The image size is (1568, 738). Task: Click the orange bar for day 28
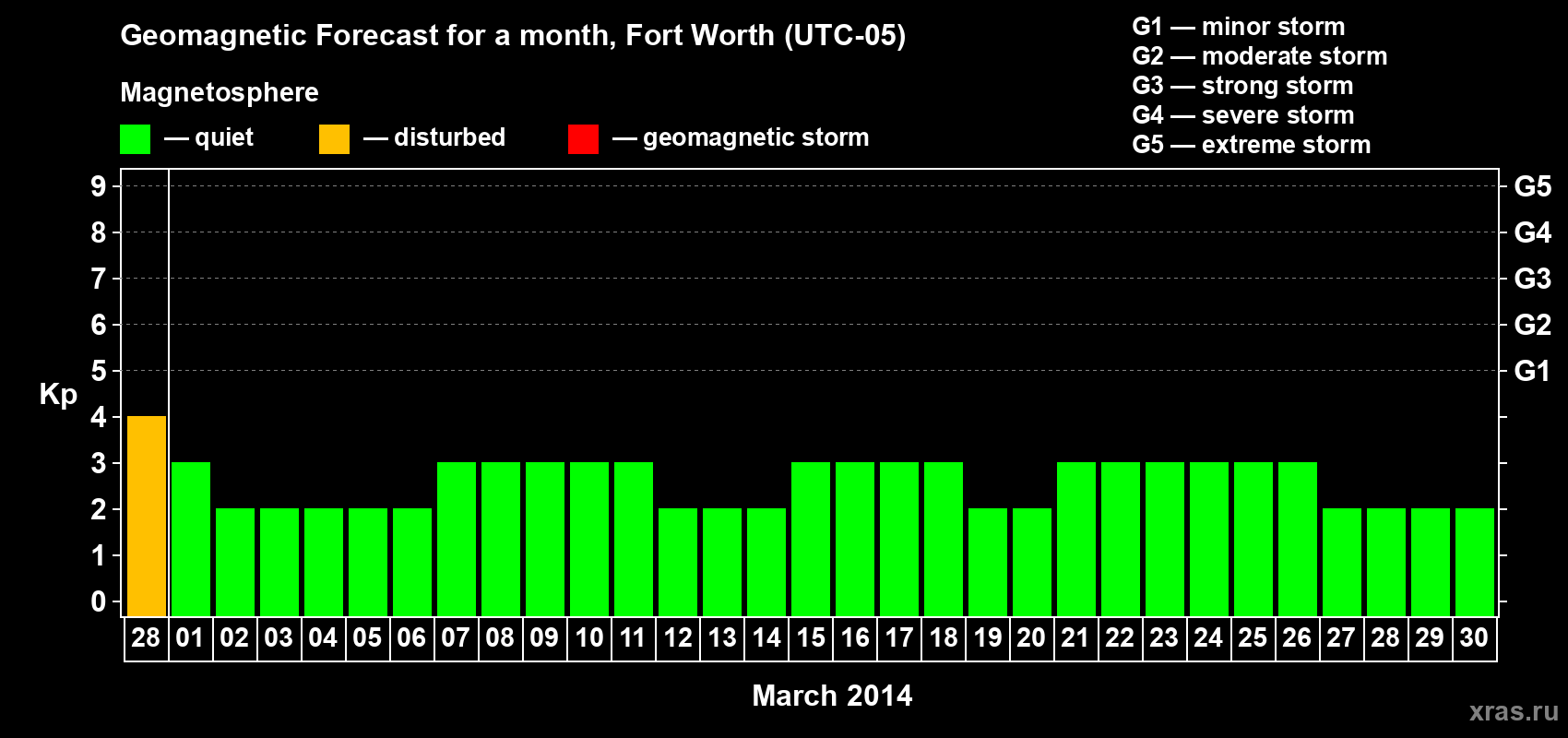pyautogui.click(x=147, y=516)
